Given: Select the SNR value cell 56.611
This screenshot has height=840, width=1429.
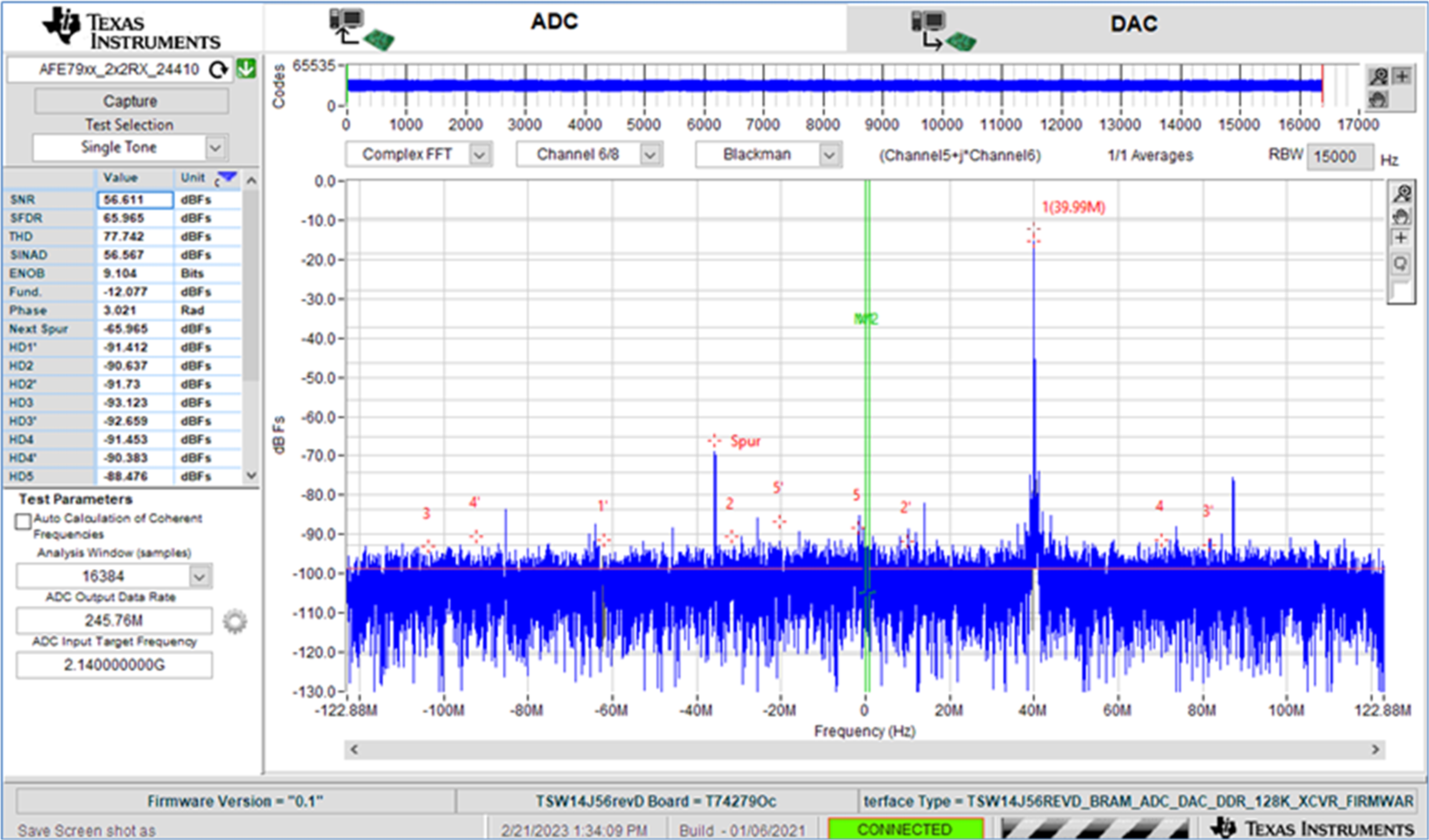Looking at the screenshot, I should tap(135, 200).
